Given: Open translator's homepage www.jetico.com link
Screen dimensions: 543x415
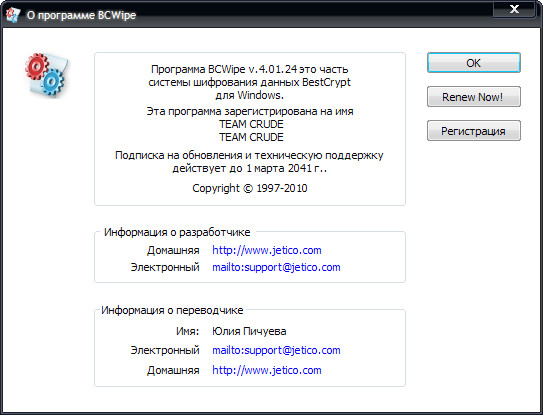Looking at the screenshot, I should [x=267, y=370].
